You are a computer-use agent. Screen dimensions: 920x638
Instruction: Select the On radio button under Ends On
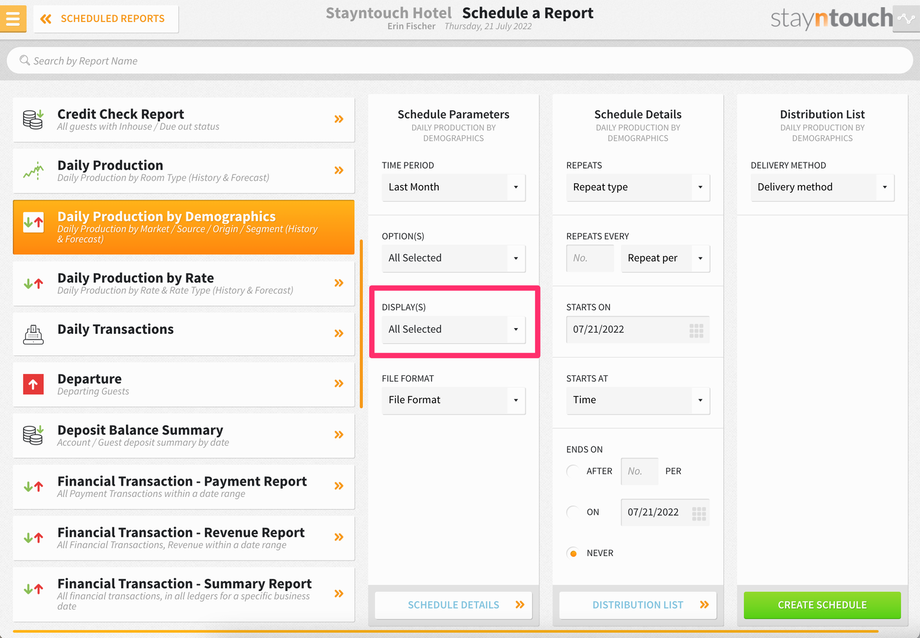pos(573,512)
